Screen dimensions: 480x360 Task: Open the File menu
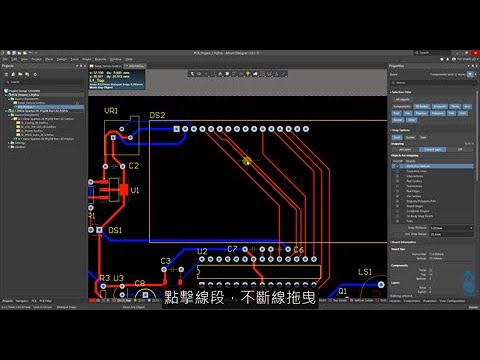point(5,59)
